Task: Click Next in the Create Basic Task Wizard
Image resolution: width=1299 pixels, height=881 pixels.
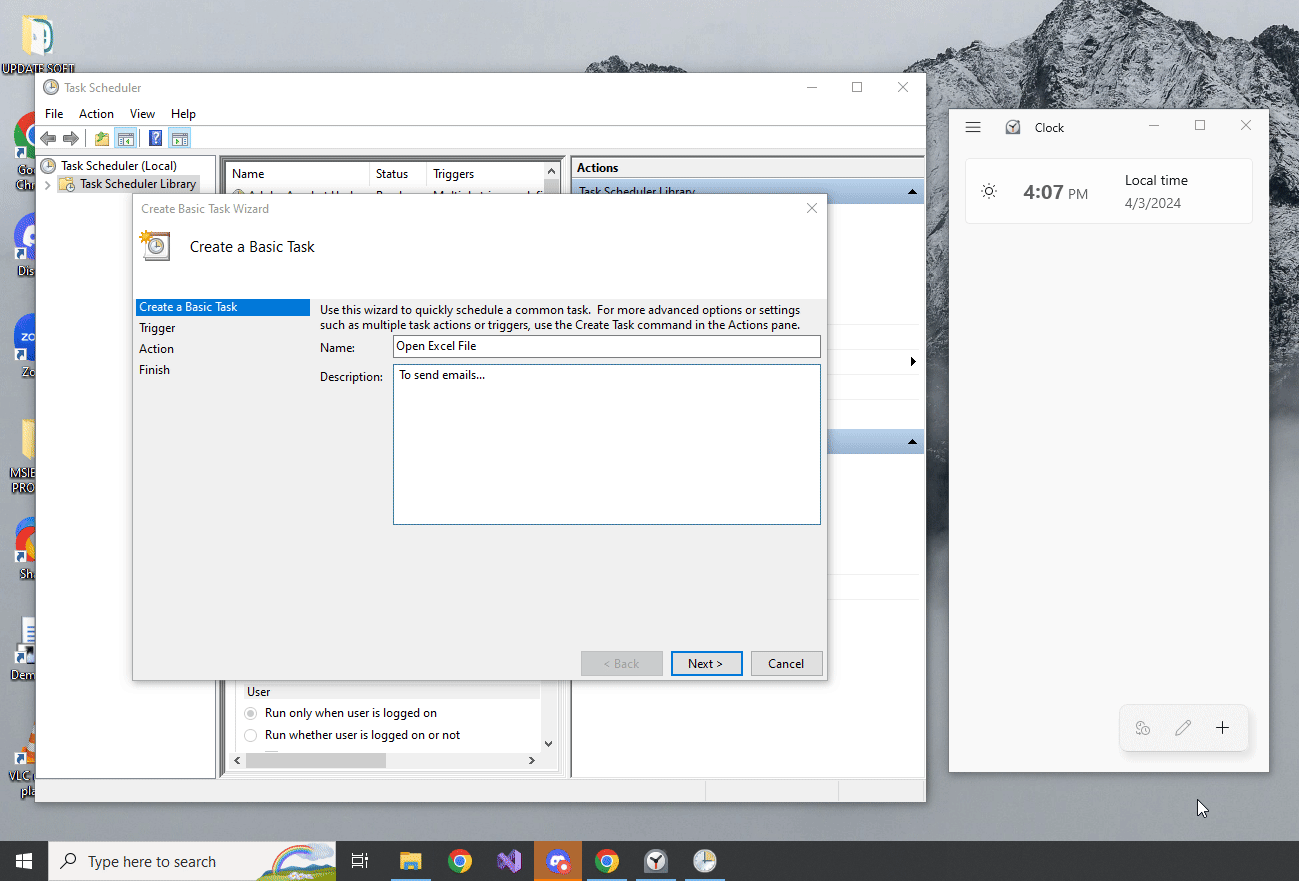Action: (707, 663)
